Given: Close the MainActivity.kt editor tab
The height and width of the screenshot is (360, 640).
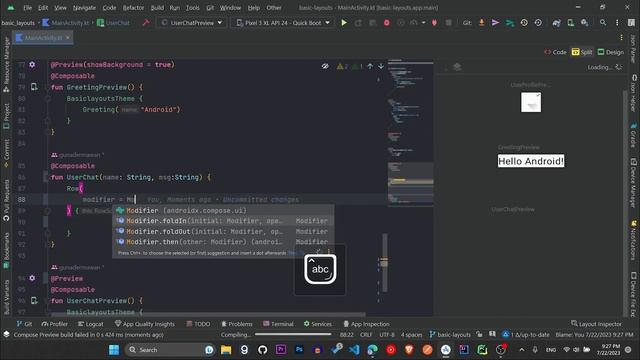Looking at the screenshot, I should (x=68, y=38).
